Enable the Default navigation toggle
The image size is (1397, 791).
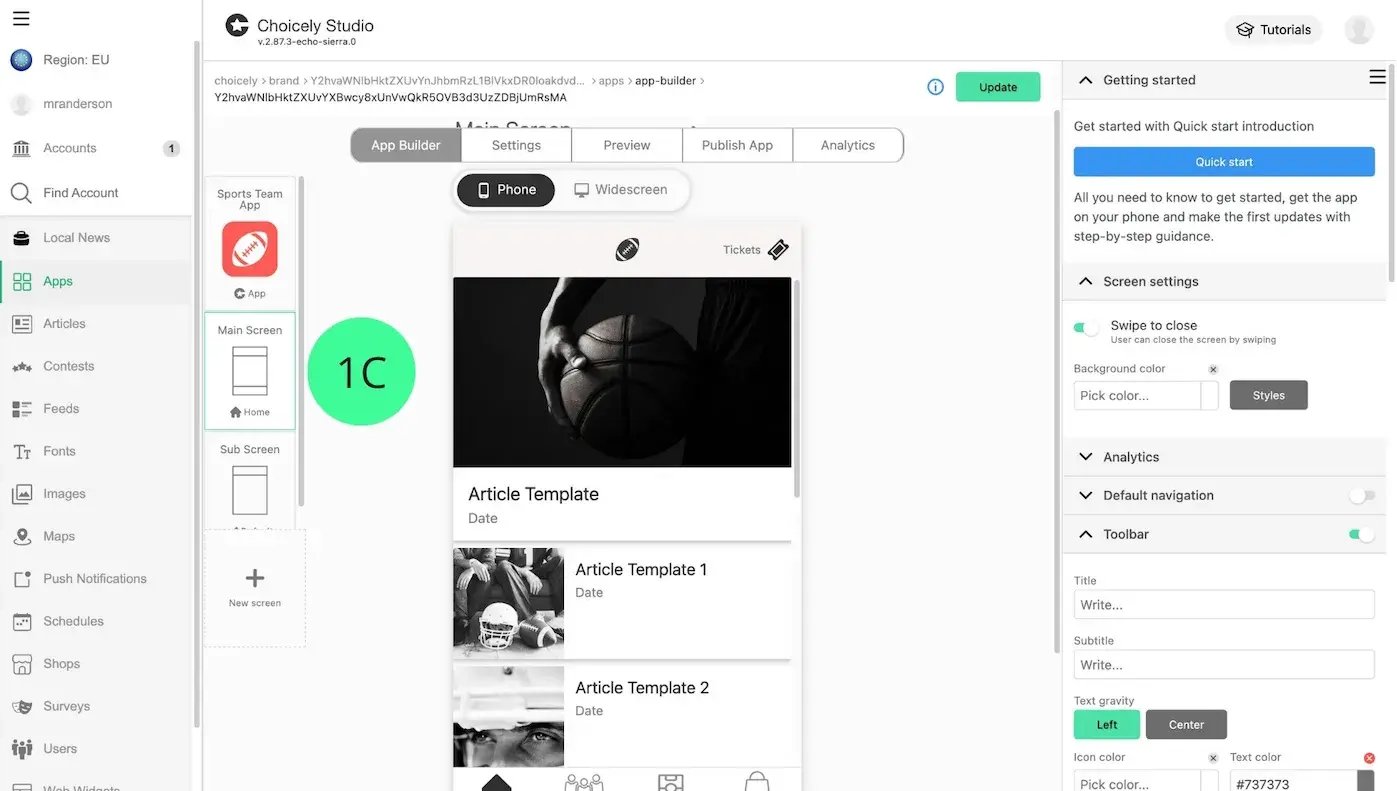pyautogui.click(x=1361, y=495)
